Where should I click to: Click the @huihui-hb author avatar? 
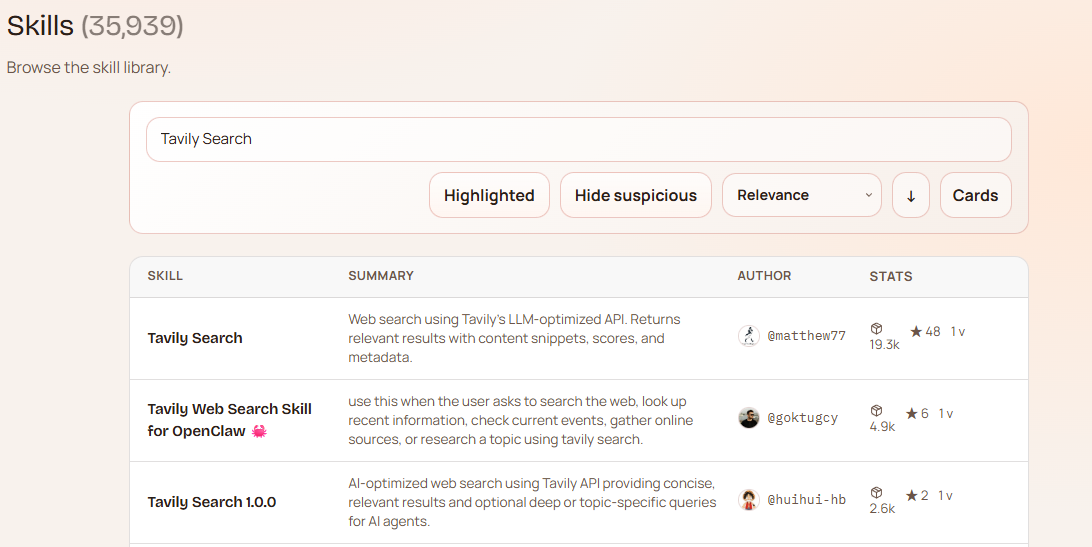coord(749,500)
